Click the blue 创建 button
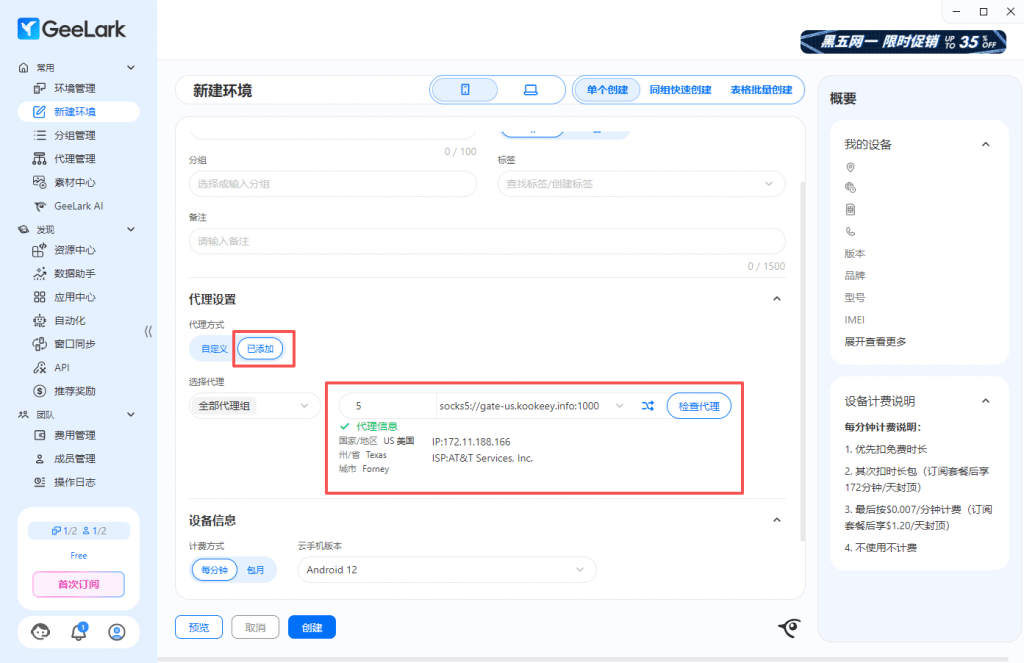 (x=312, y=627)
